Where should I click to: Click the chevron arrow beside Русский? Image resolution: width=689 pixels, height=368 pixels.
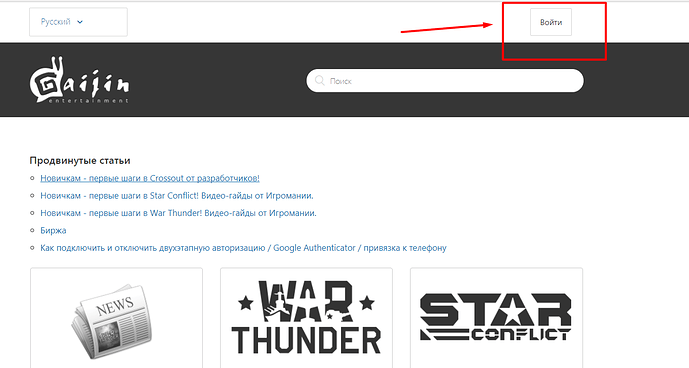pos(80,22)
